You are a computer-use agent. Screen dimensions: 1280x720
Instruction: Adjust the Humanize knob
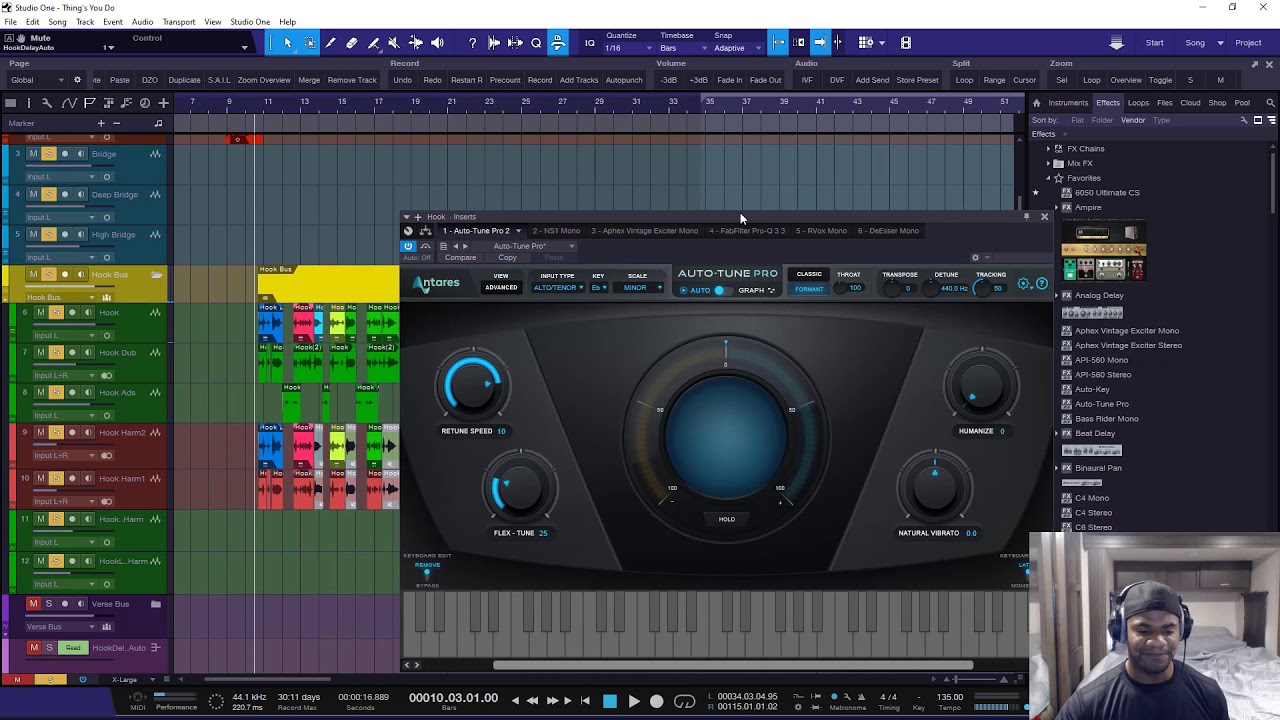981,386
